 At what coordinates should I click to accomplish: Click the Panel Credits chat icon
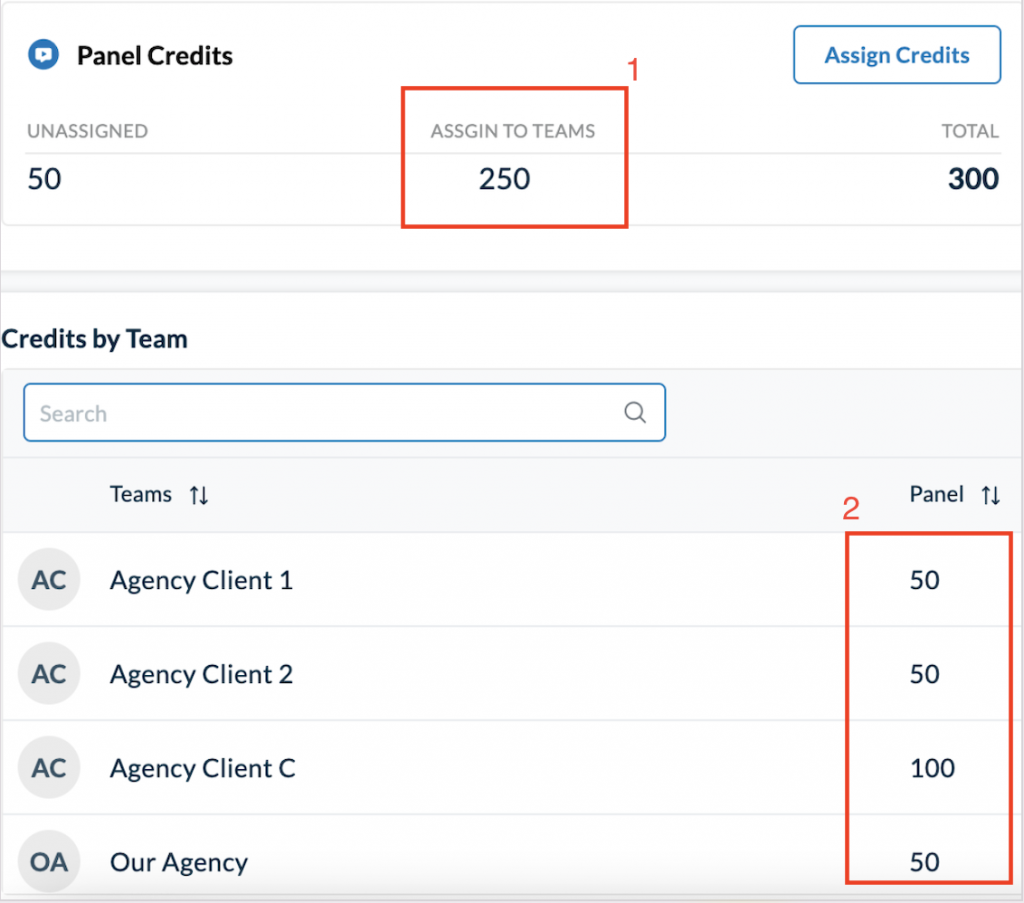pos(42,54)
